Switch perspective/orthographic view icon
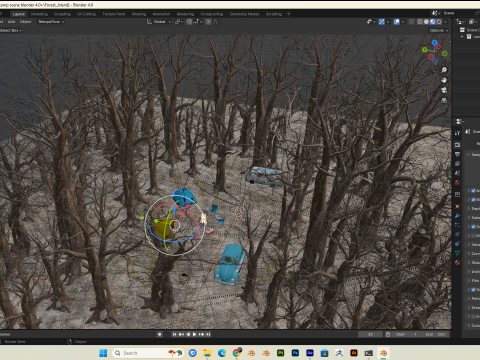The image size is (480, 360). pyautogui.click(x=444, y=100)
